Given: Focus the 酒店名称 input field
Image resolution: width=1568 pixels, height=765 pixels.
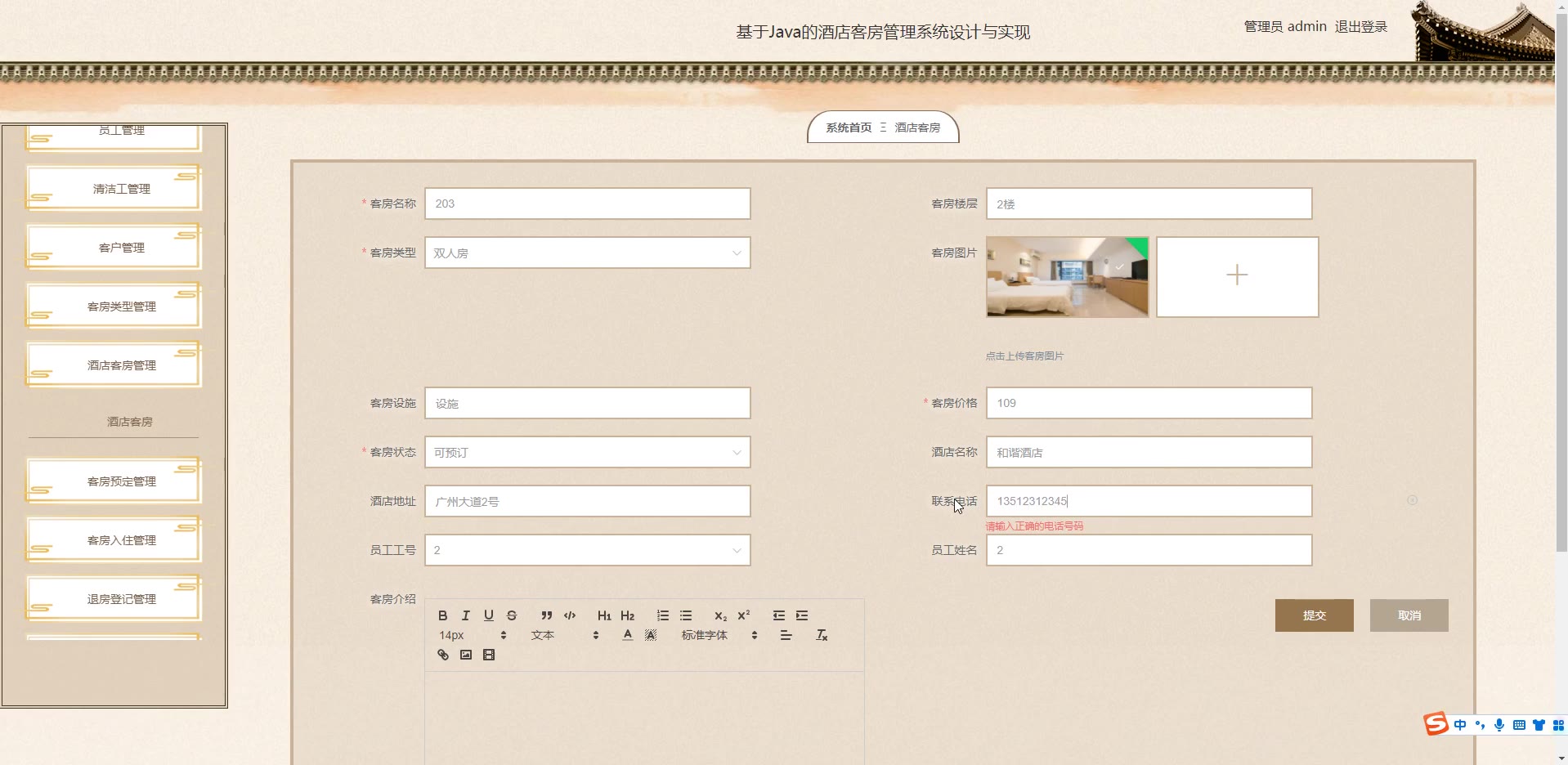Looking at the screenshot, I should click(x=1149, y=452).
